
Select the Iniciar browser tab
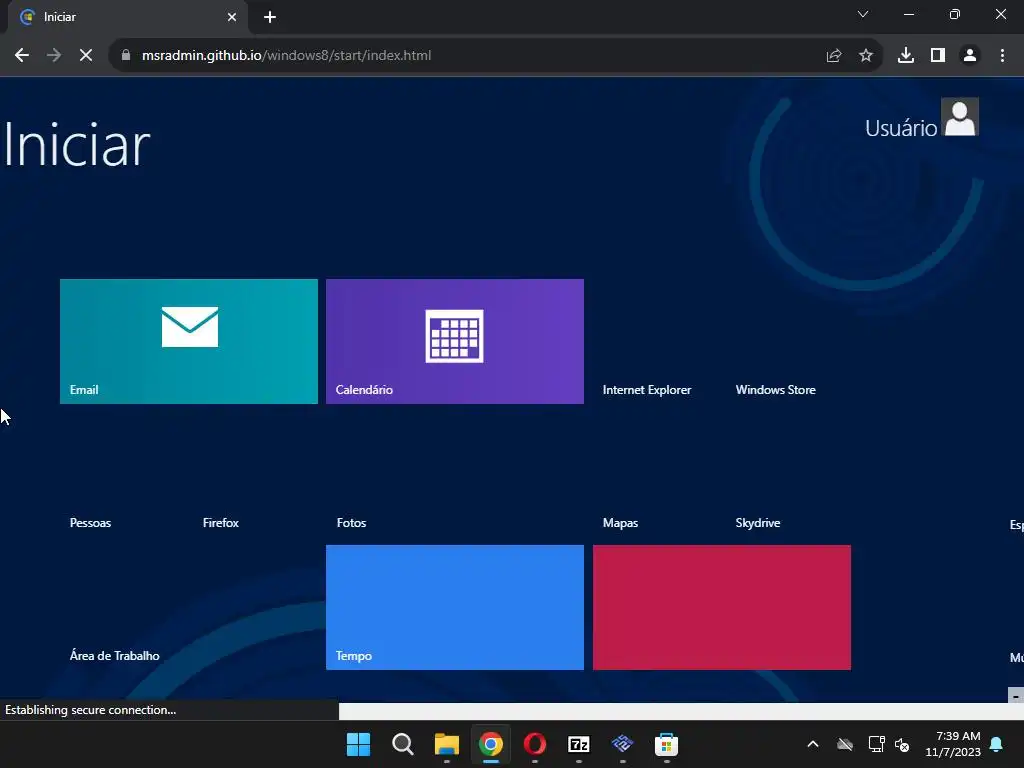pyautogui.click(x=127, y=17)
